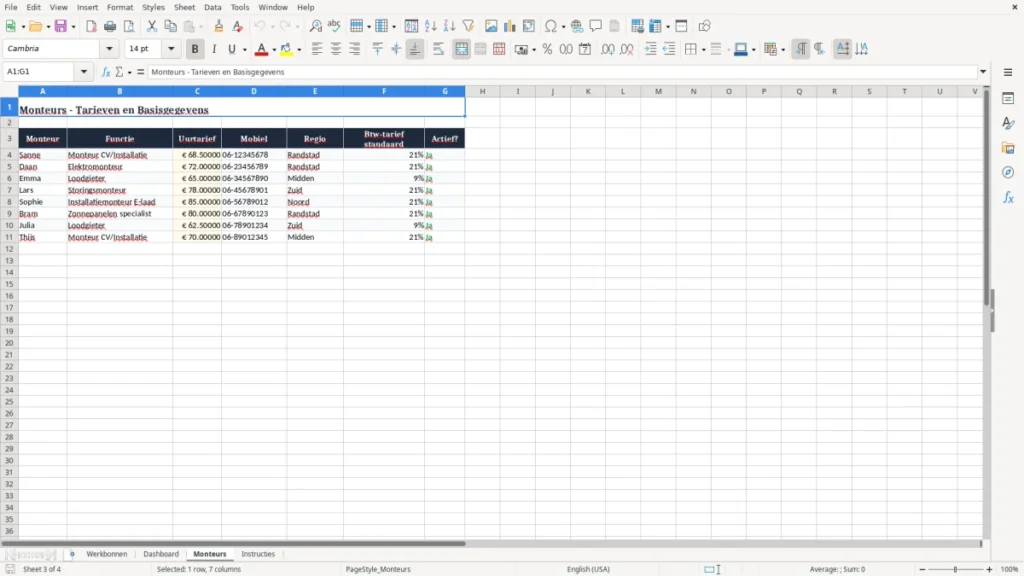Toggle Italic formatting
This screenshot has width=1024, height=576.
[214, 49]
